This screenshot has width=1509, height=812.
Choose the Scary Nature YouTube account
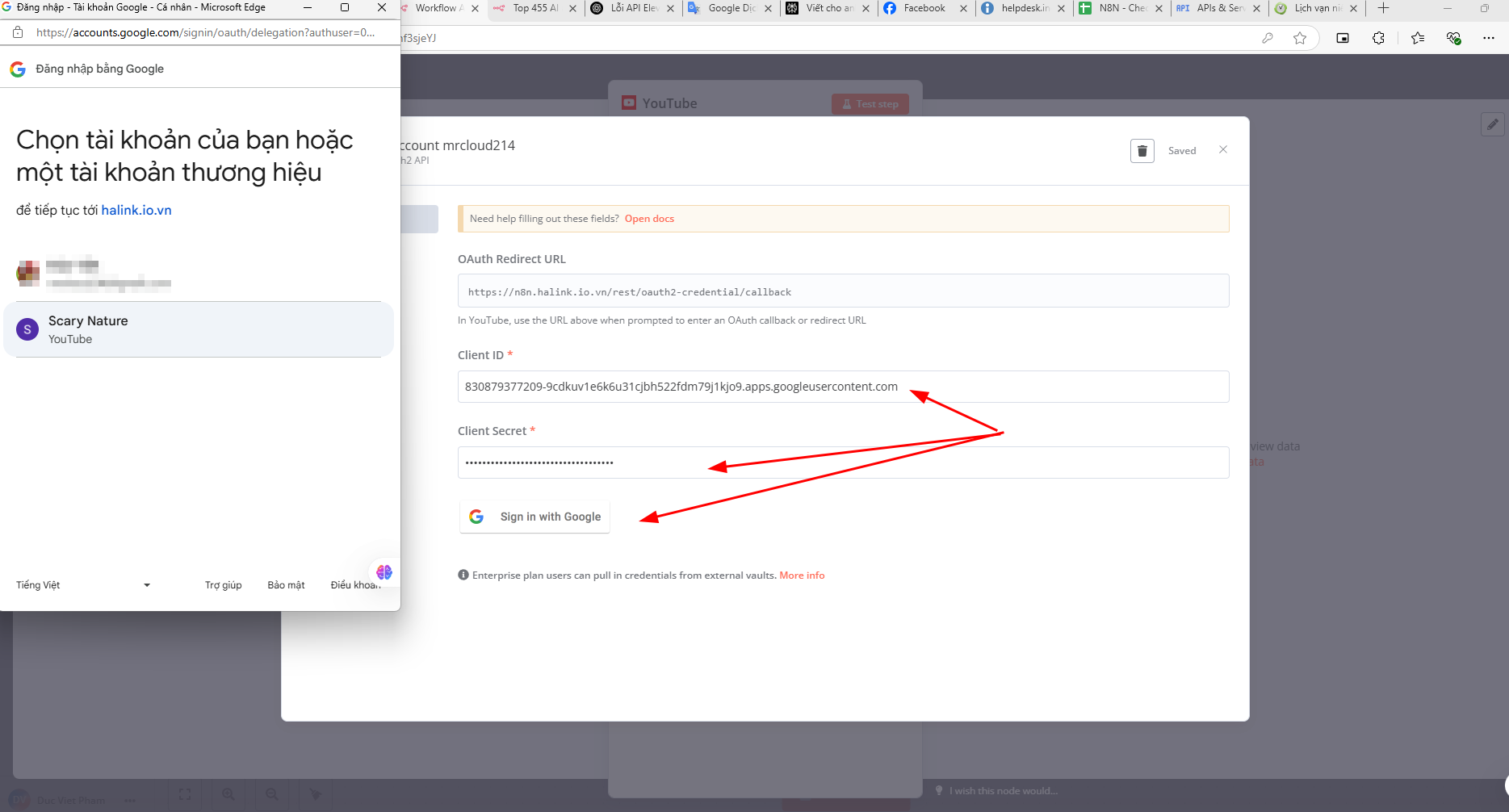[199, 329]
